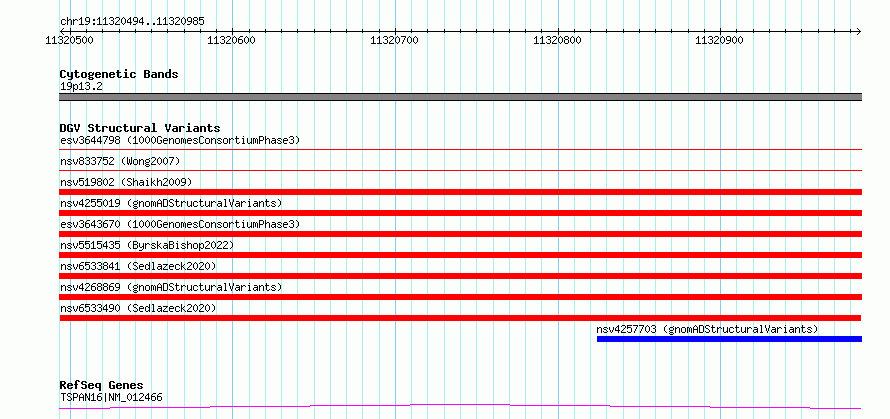Open variant esv3644798 label

point(180,140)
